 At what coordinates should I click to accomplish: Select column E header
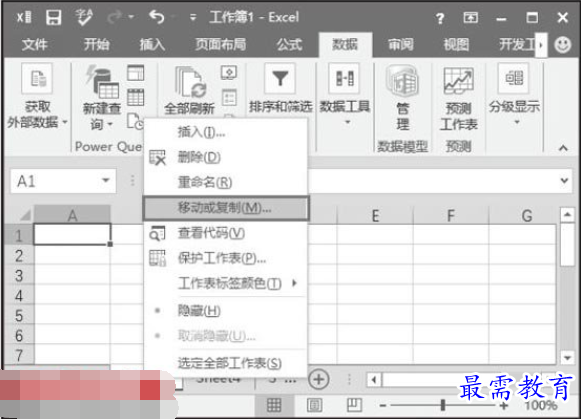pos(375,216)
